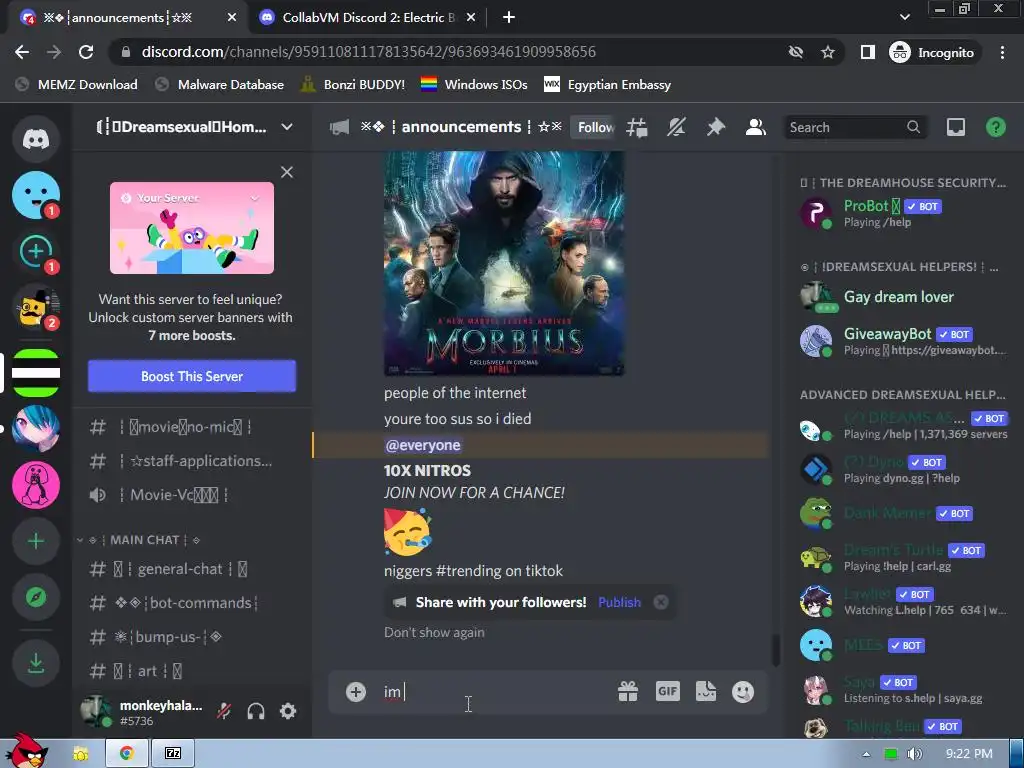Image resolution: width=1024 pixels, height=768 pixels.
Task: Open Pinned Messages pin icon
Action: pyautogui.click(x=716, y=127)
